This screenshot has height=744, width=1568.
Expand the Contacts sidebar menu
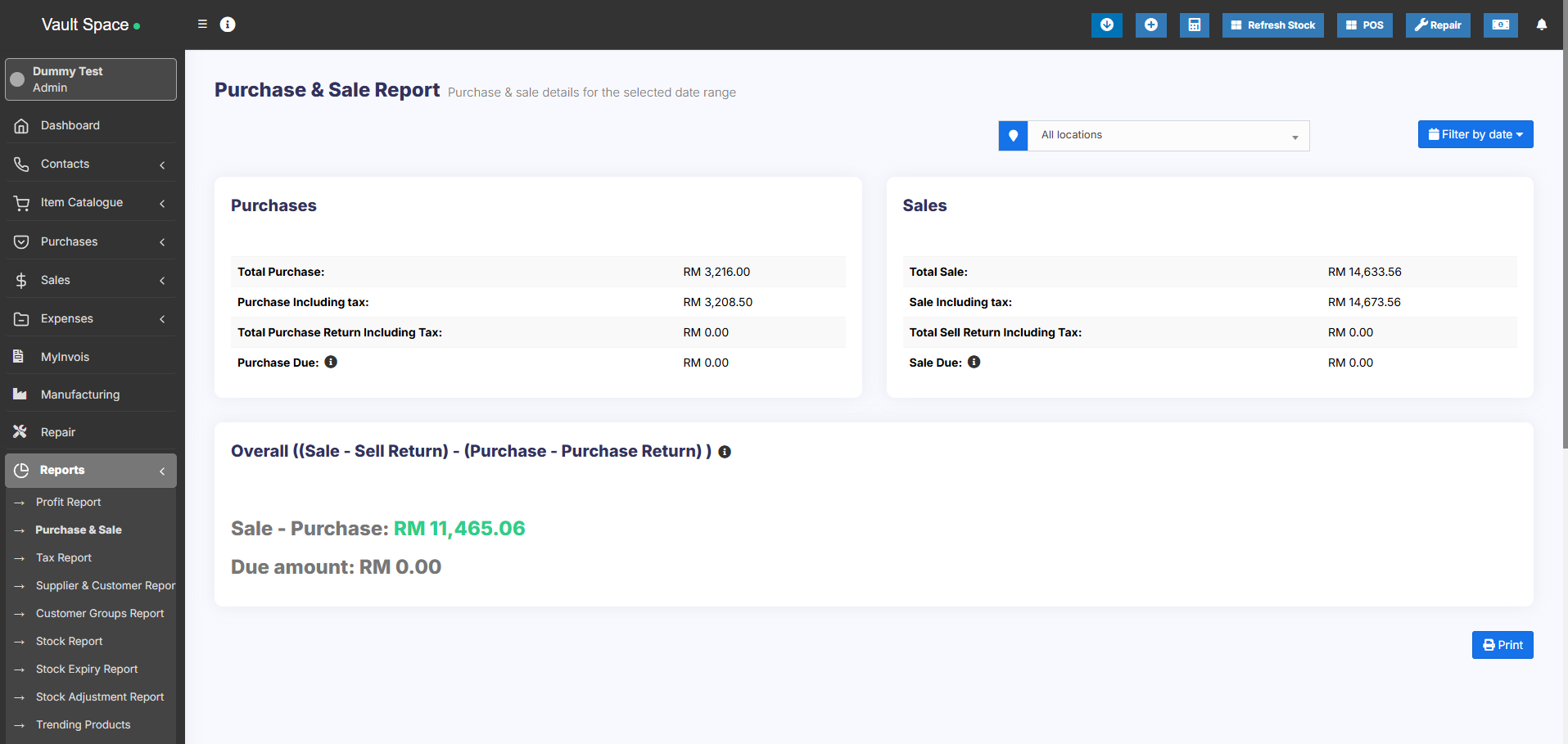[90, 164]
